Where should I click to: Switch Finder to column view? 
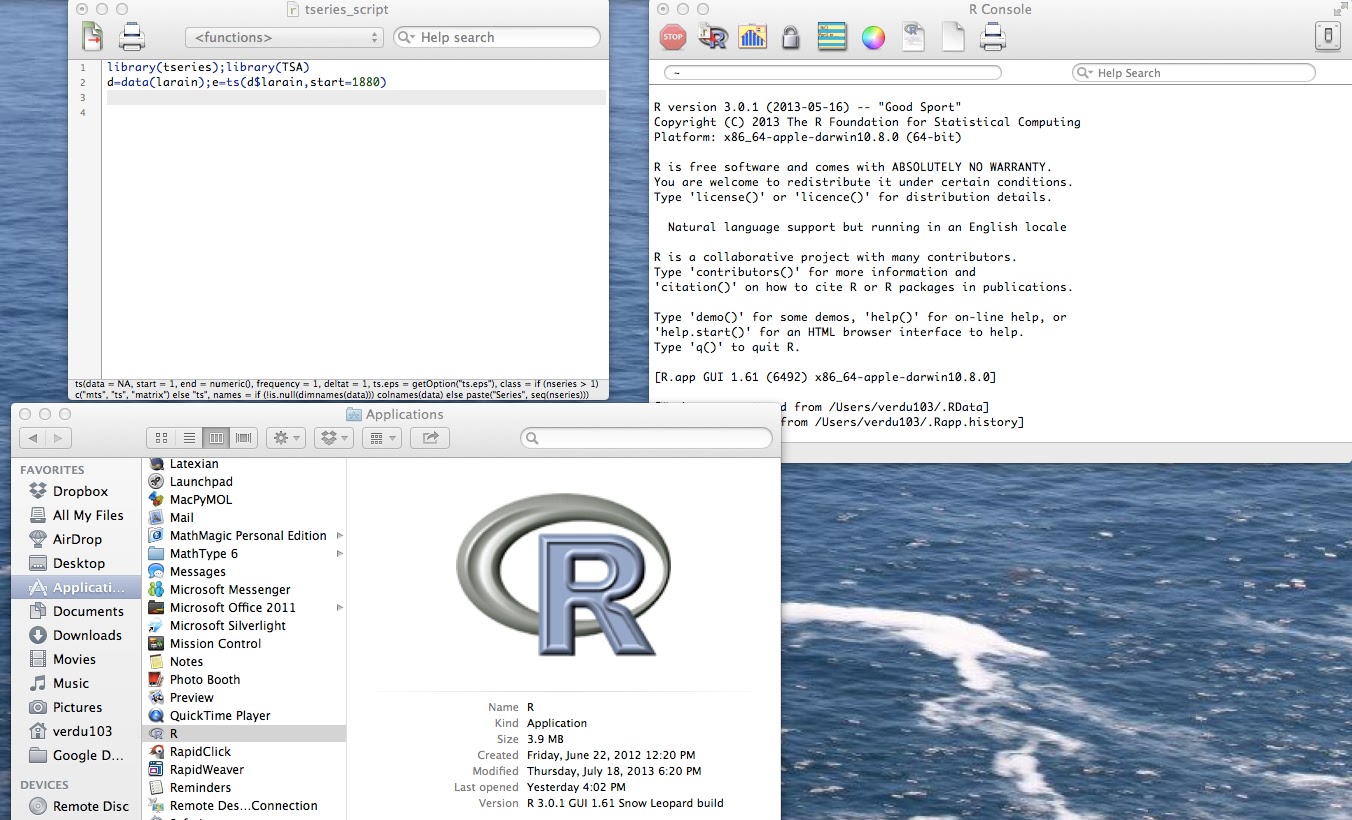pyautogui.click(x=216, y=438)
